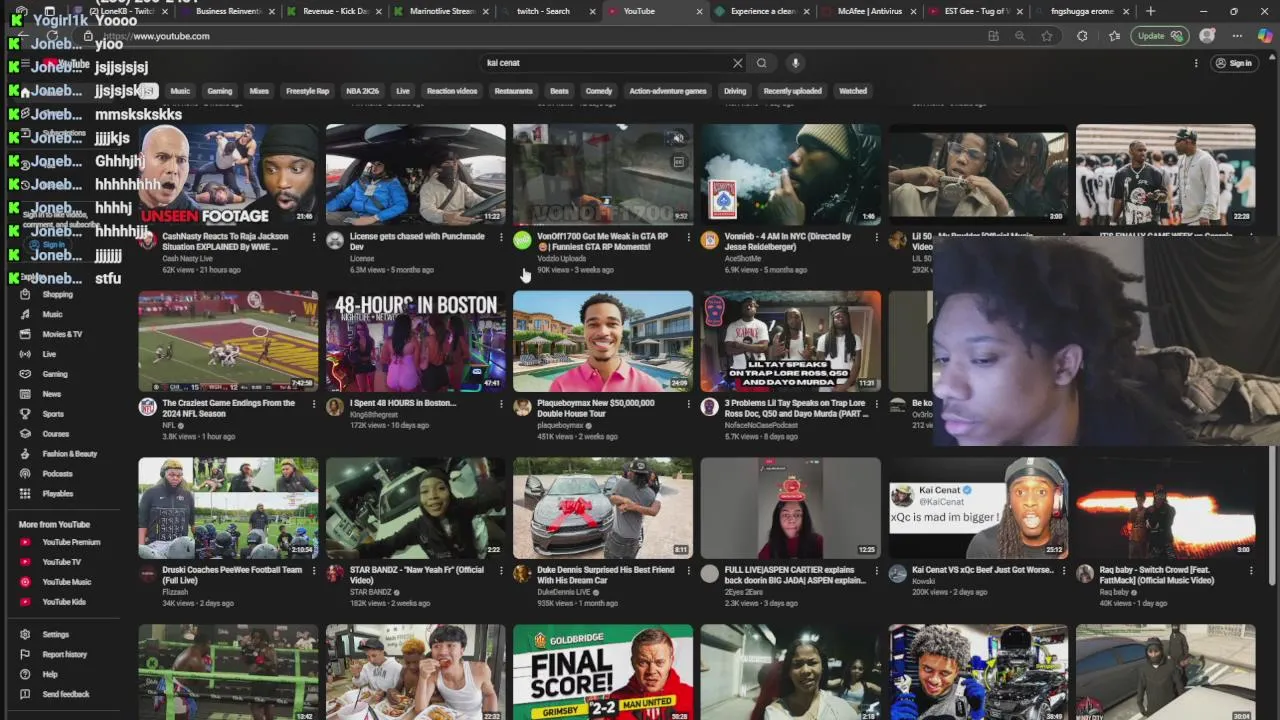The width and height of the screenshot is (1280, 720).
Task: Open Fashion & Beauty in the sidebar
Action: pyautogui.click(x=70, y=454)
